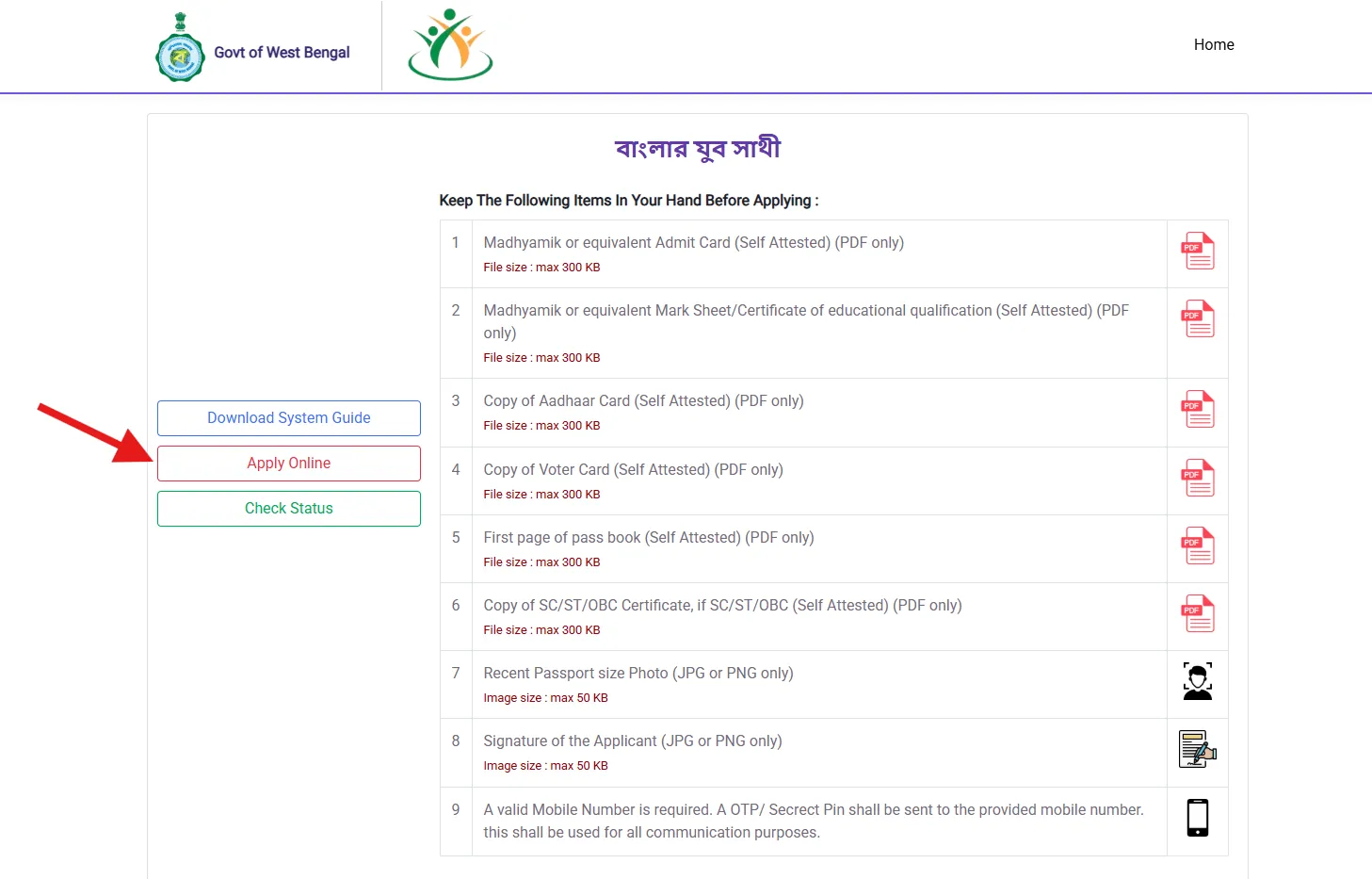Image resolution: width=1372 pixels, height=879 pixels.
Task: Click the Yuva Sathi people logo
Action: coord(450,44)
